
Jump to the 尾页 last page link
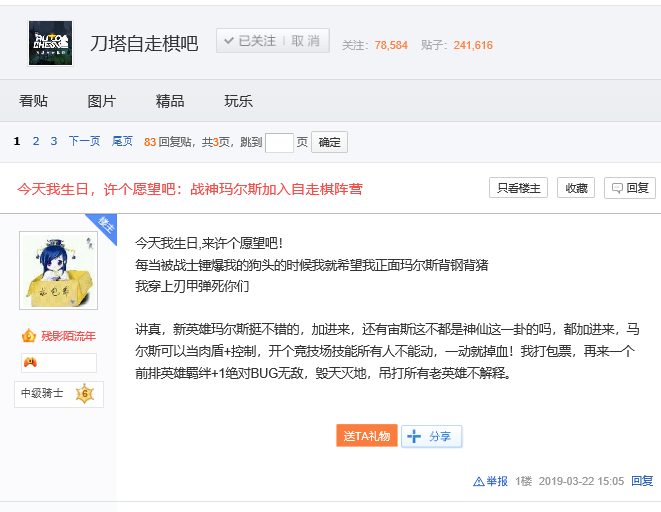(x=122, y=142)
